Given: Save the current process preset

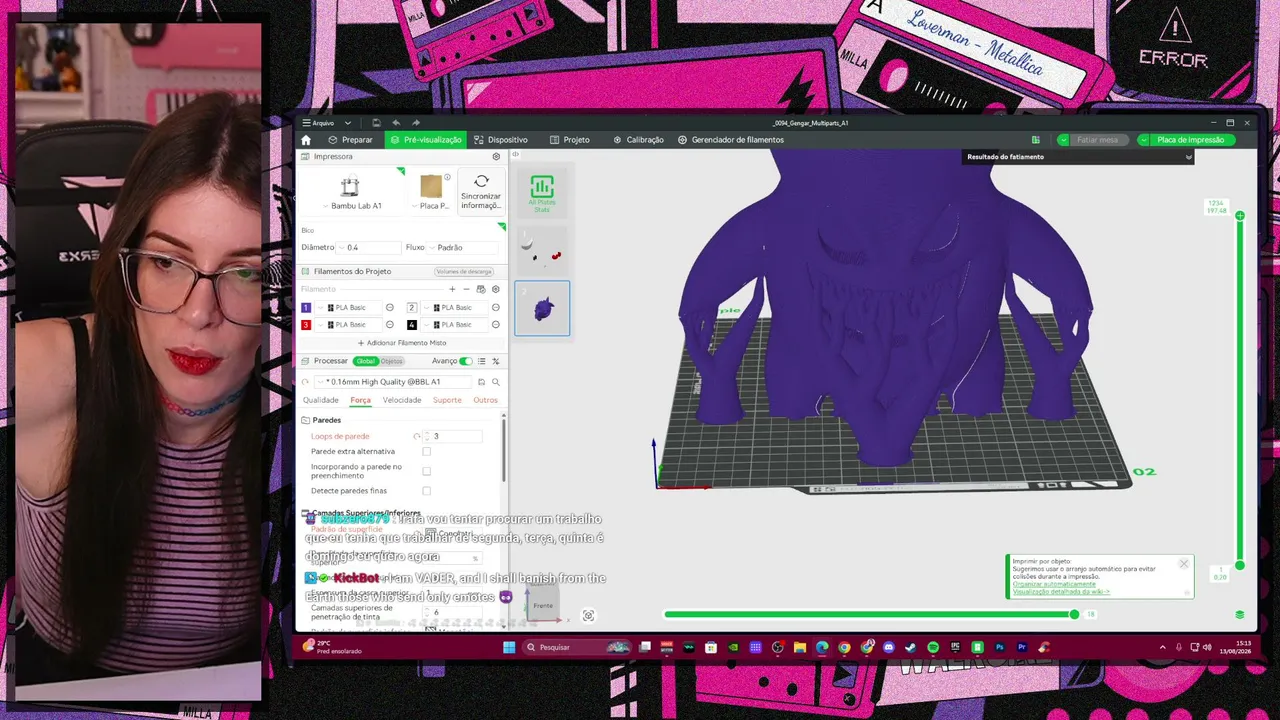Looking at the screenshot, I should [481, 382].
